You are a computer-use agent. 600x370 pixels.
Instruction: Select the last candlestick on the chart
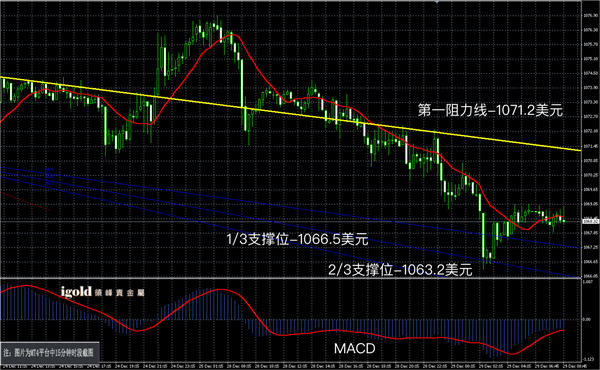point(563,215)
